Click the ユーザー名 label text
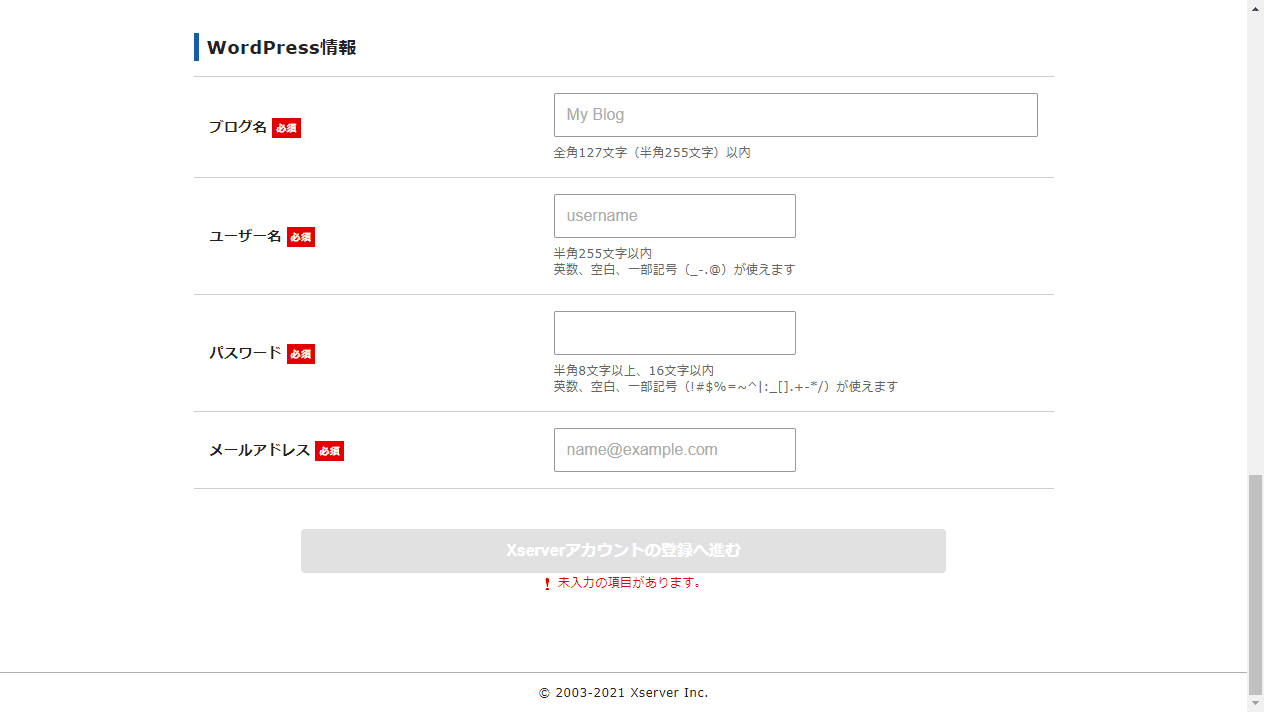Image resolution: width=1264 pixels, height=712 pixels. [x=245, y=236]
